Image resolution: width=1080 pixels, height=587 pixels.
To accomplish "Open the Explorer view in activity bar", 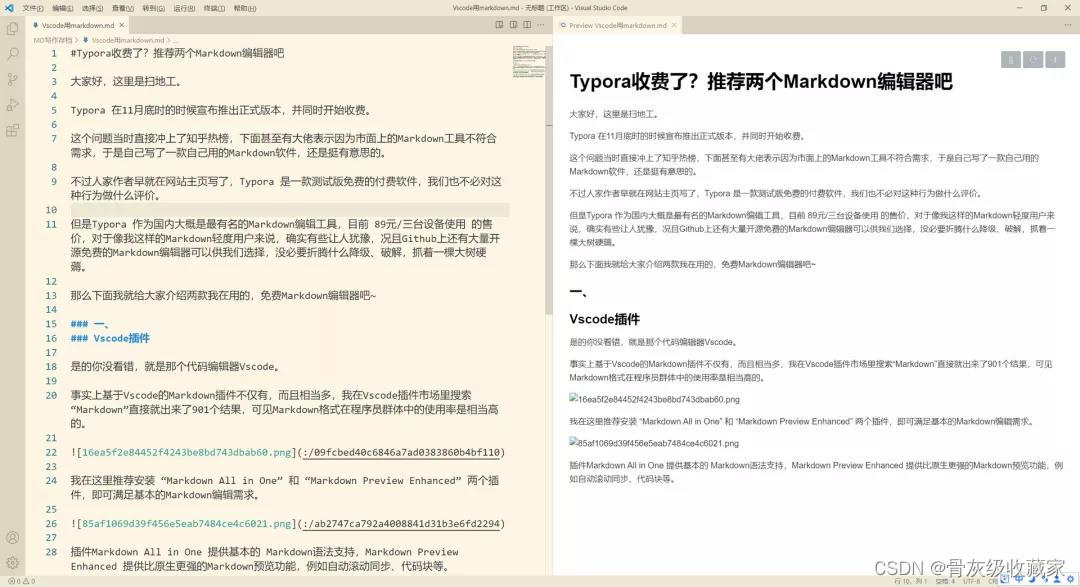I will pos(12,29).
